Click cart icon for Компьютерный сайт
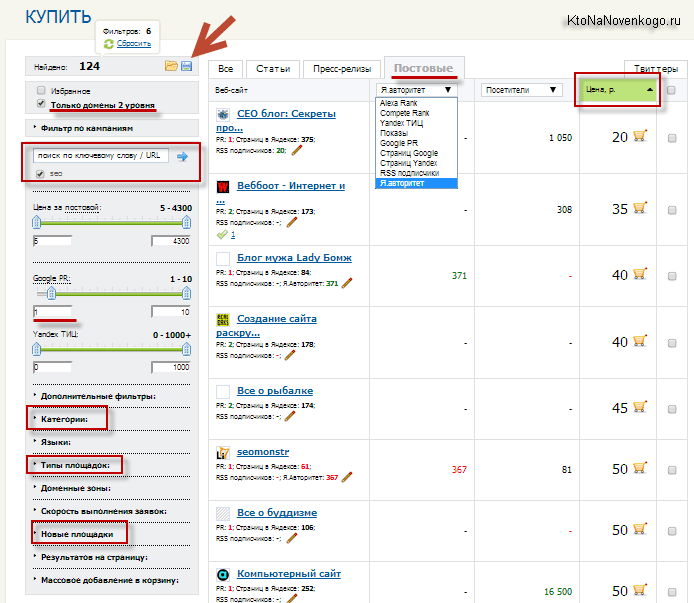This screenshot has height=603, width=694. [640, 590]
